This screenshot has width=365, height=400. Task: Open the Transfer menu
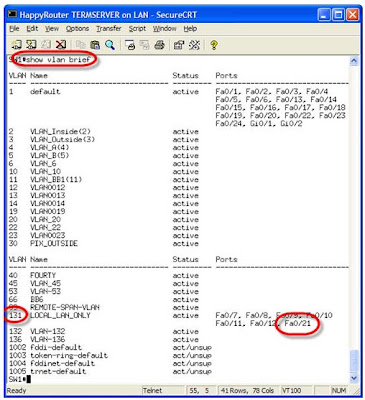[109, 29]
